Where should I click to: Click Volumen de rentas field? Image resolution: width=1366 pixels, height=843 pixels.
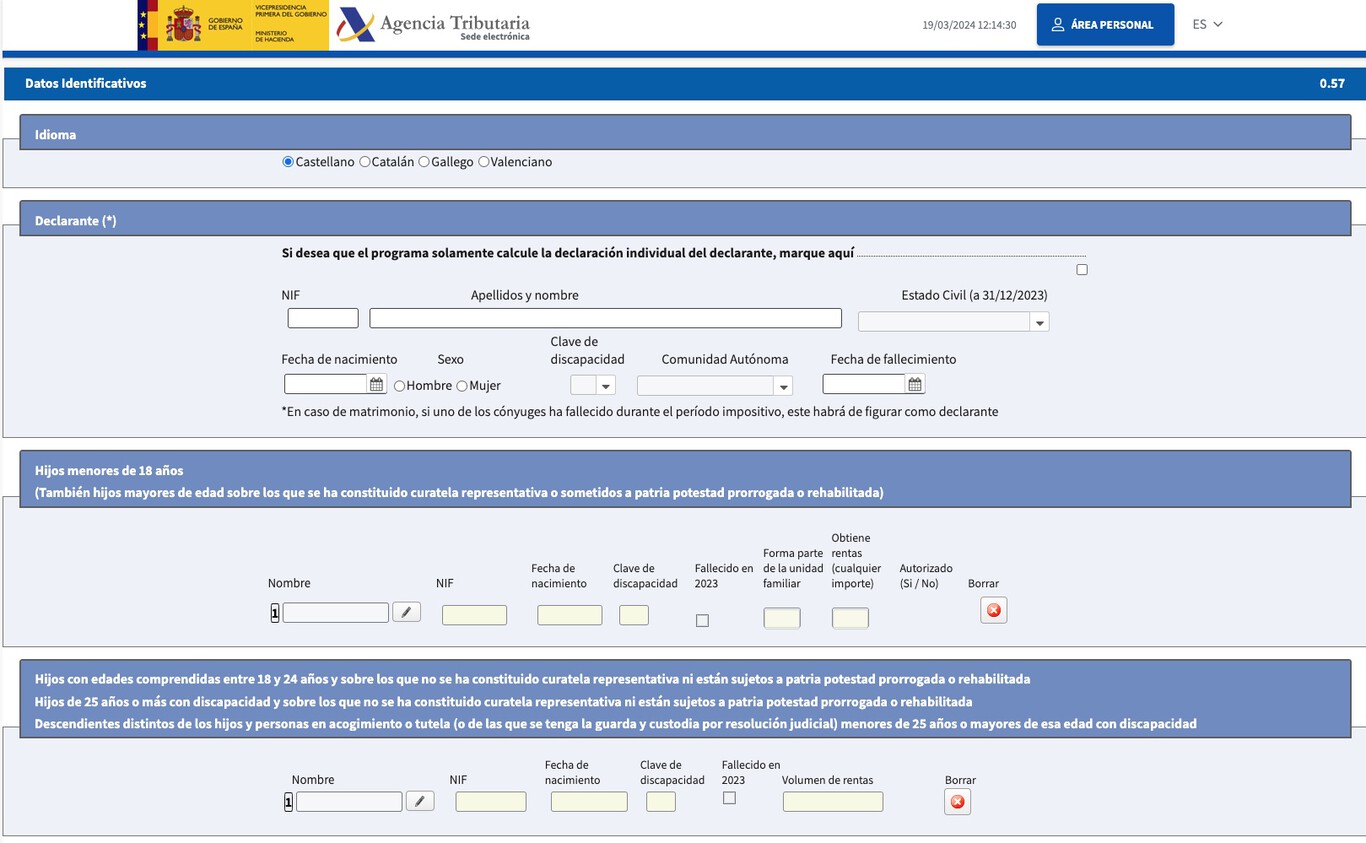pos(833,801)
